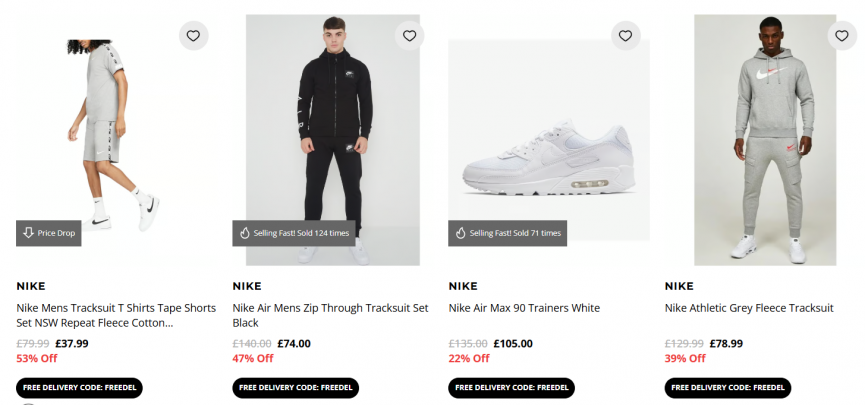Image resolution: width=865 pixels, height=405 pixels.
Task: Favorite the Nike Tape Shorts Set with heart icon
Action: pyautogui.click(x=193, y=36)
